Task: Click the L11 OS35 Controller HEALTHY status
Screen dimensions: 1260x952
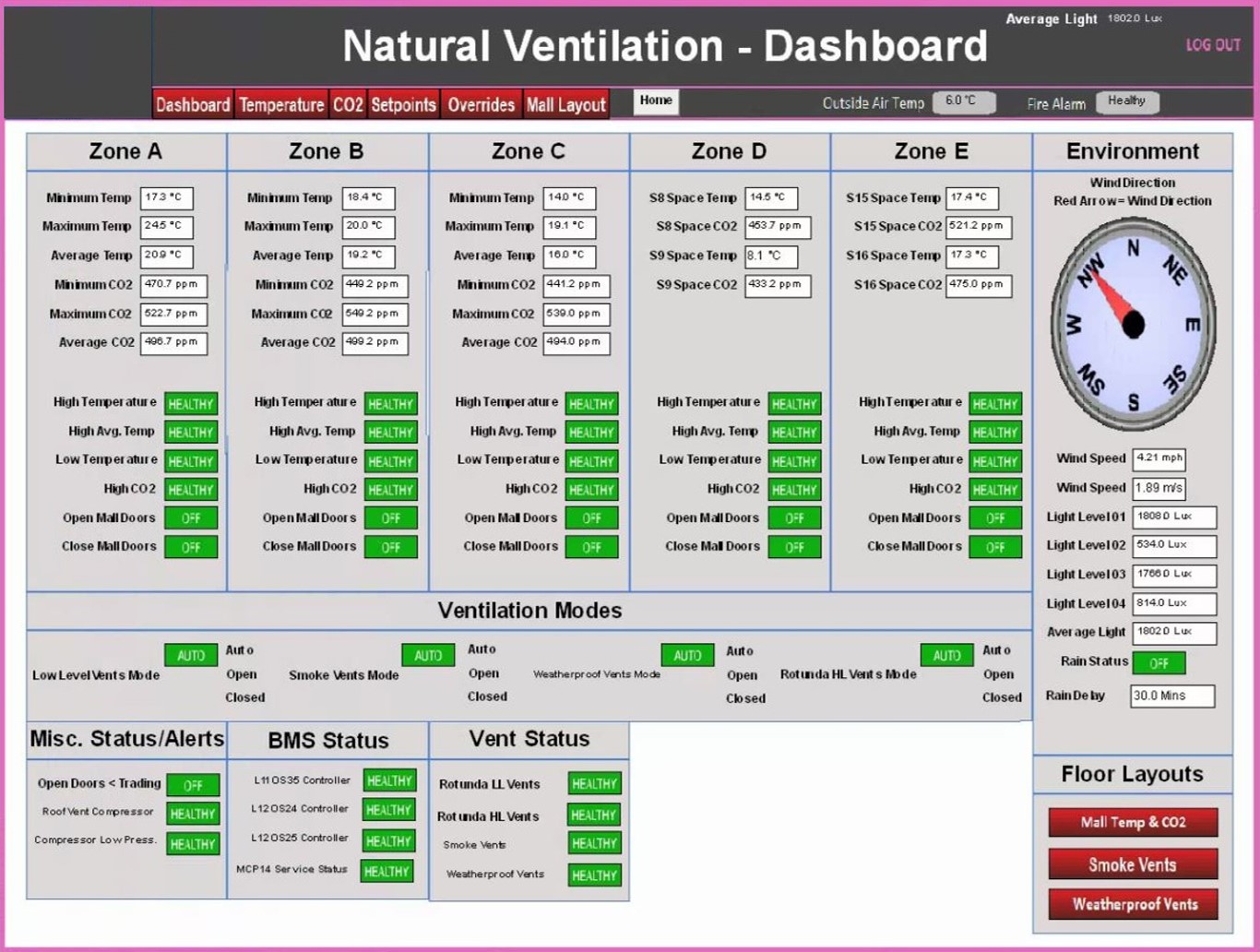Action: [x=388, y=780]
